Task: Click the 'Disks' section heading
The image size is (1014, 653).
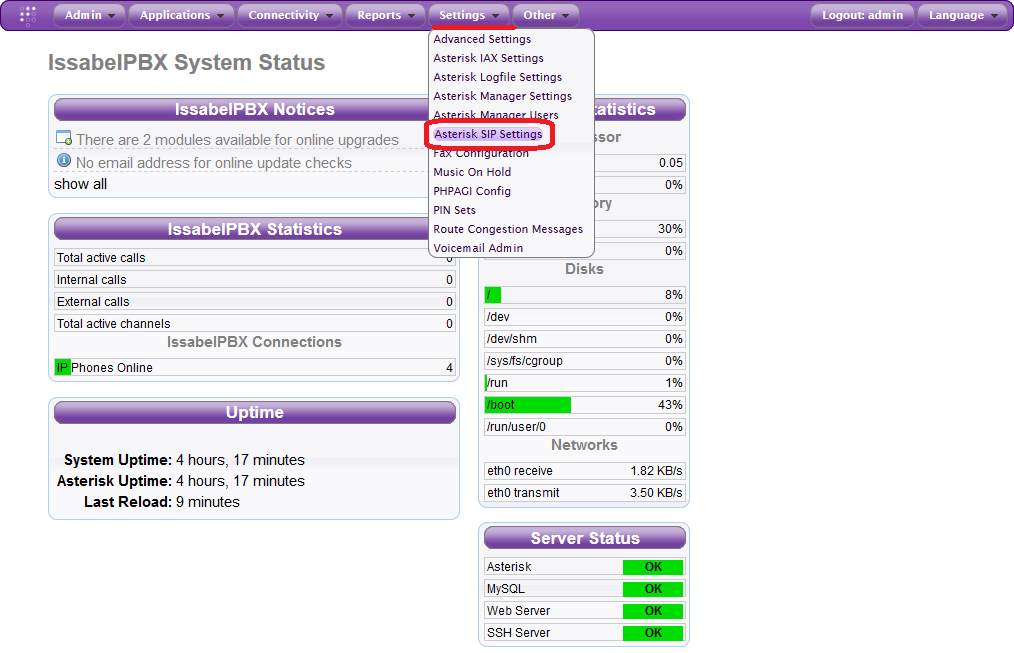Action: coord(584,269)
